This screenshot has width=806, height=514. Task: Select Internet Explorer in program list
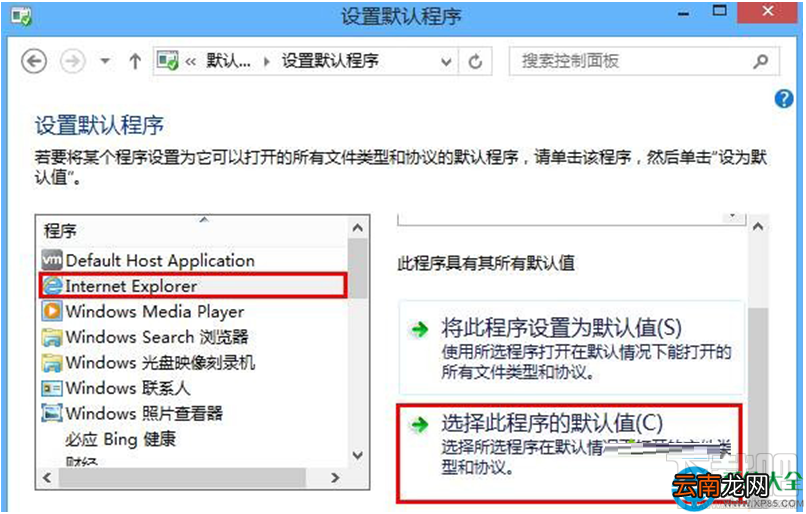193,286
